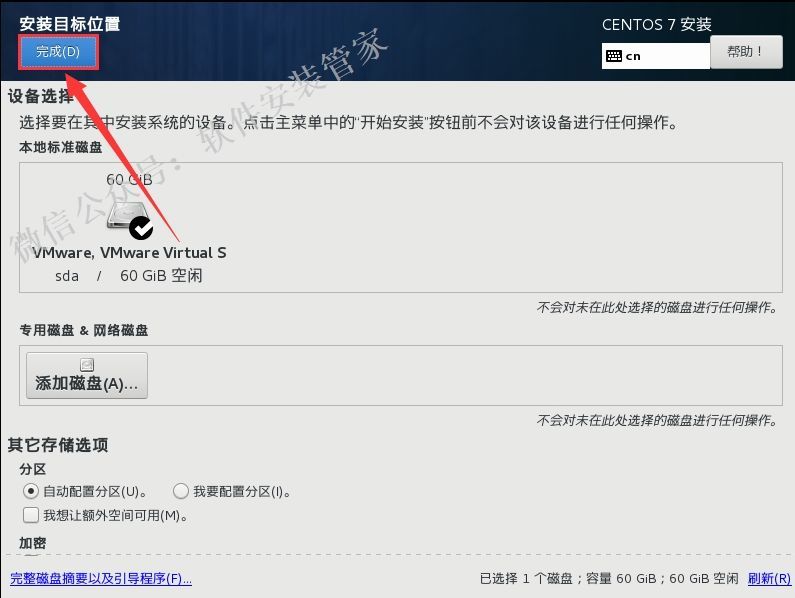This screenshot has height=598, width=795.
Task: Click the sda 60 GiB 空闲 disk label
Action: tap(129, 276)
